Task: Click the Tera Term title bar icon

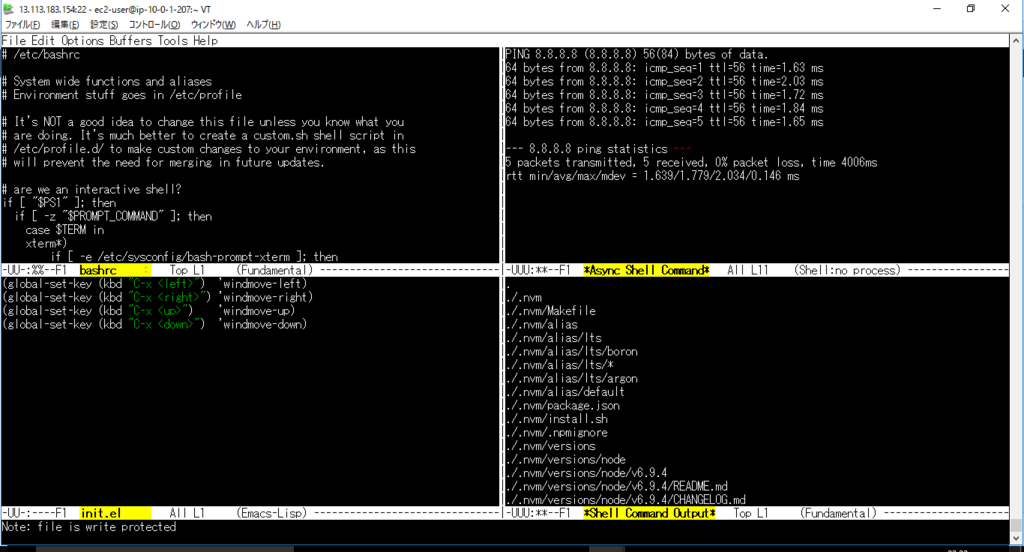Action: point(8,9)
